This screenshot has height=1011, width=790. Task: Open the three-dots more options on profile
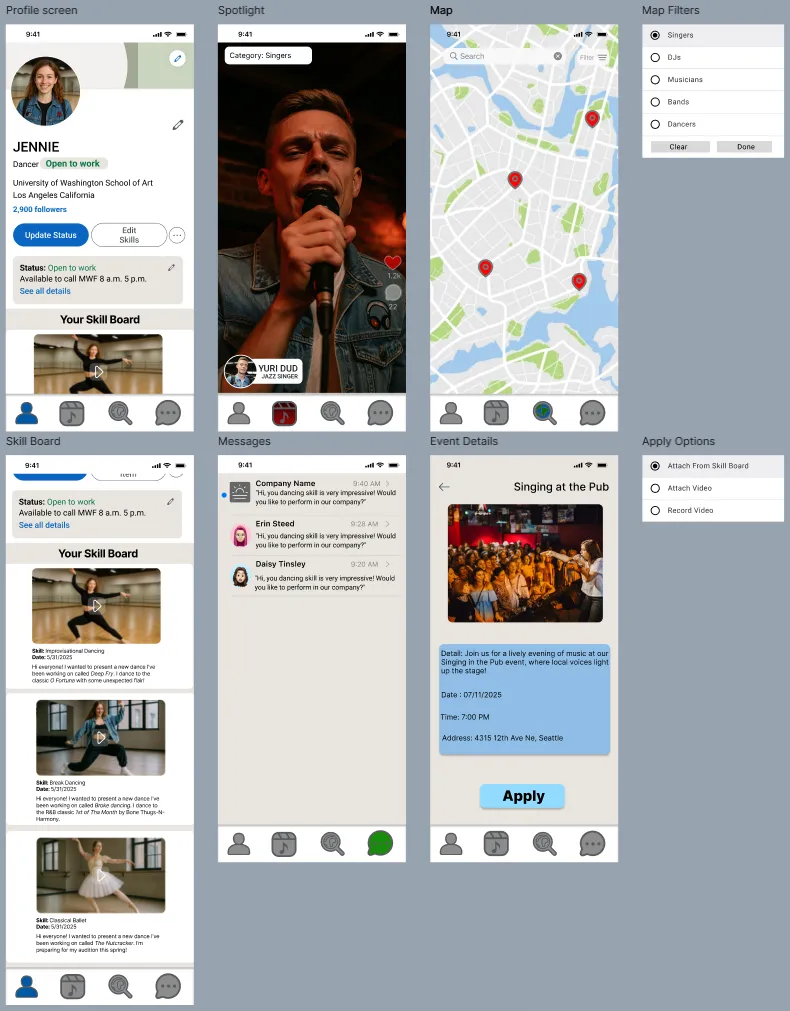(177, 235)
